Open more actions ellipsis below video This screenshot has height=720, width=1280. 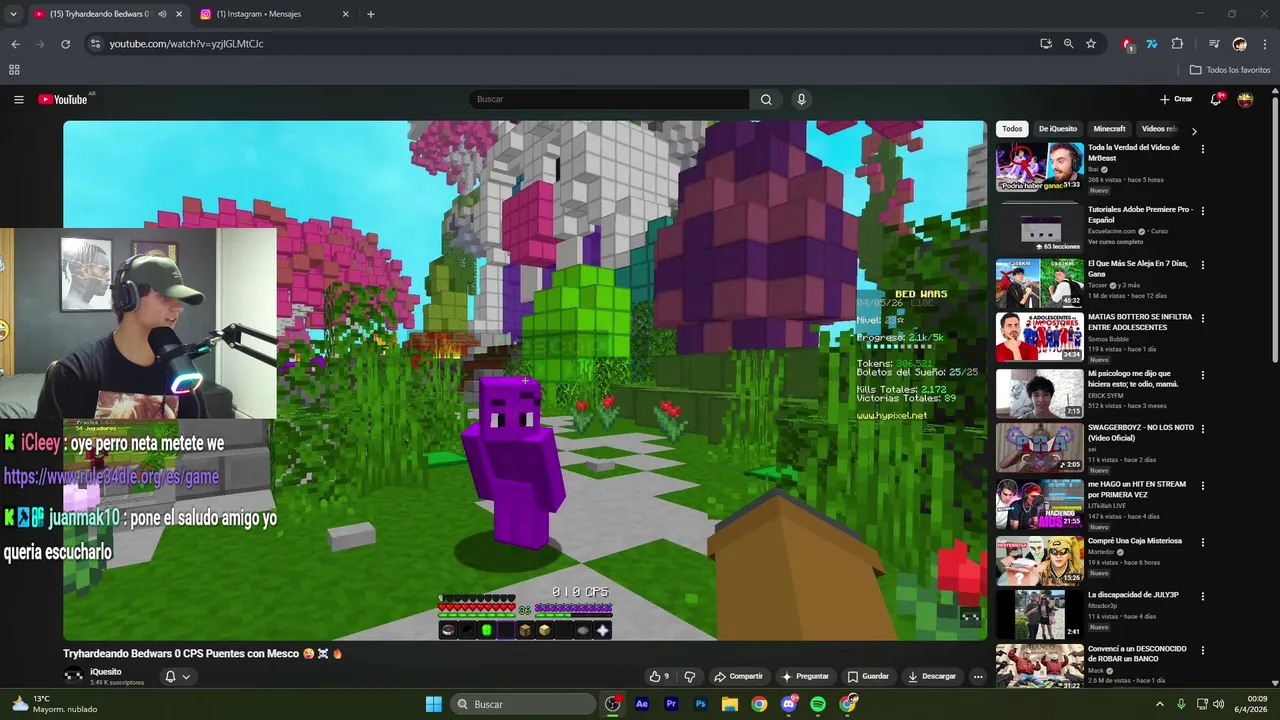(978, 676)
